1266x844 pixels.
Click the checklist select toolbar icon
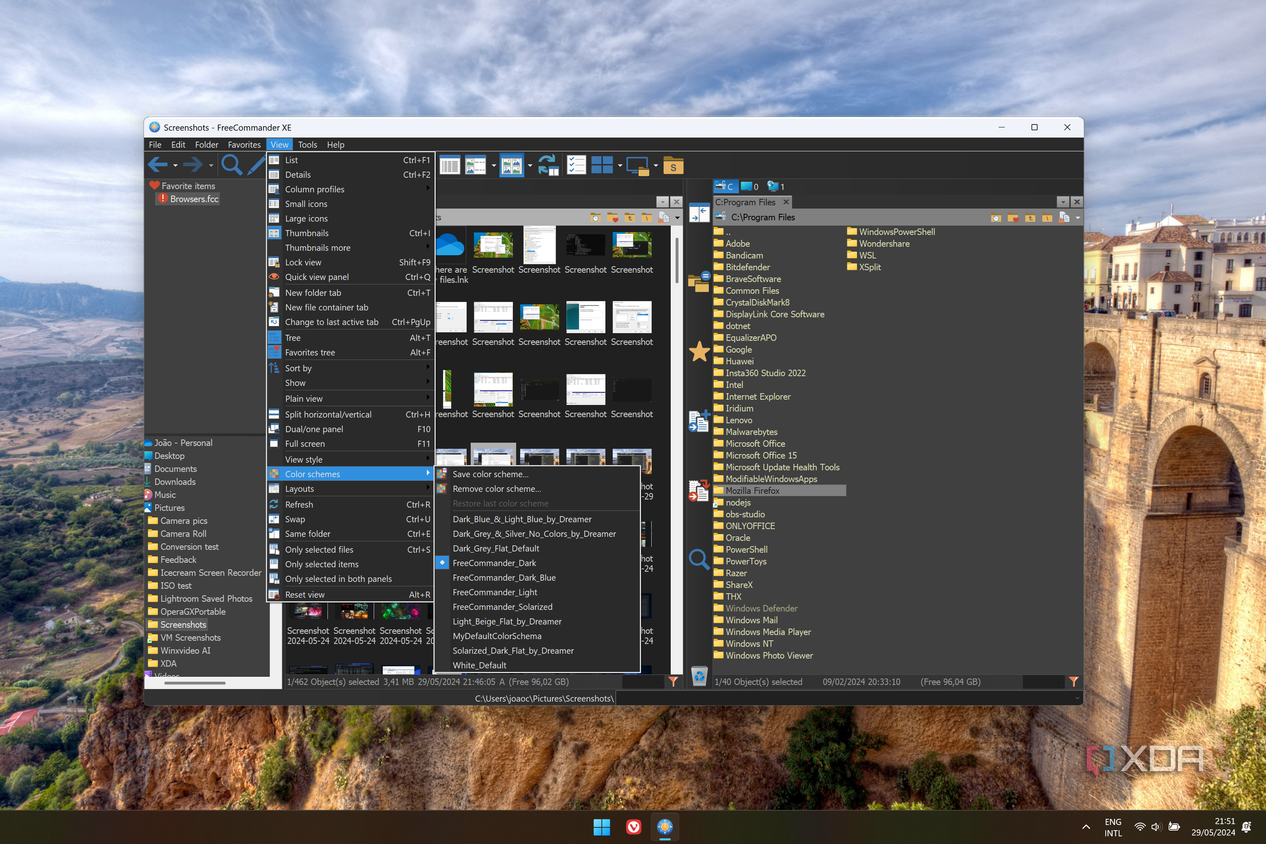click(x=577, y=165)
